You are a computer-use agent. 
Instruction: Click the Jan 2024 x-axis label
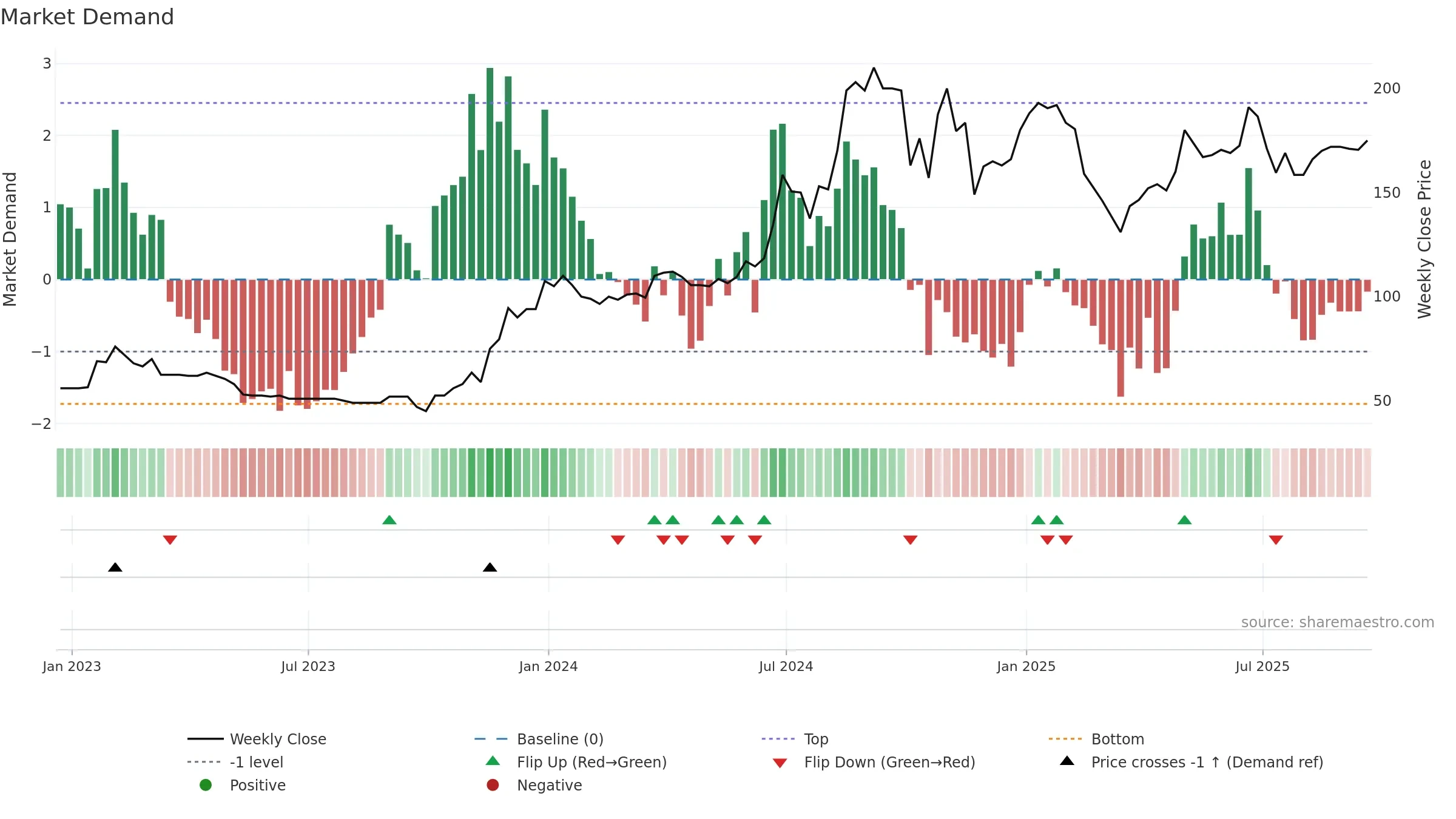click(x=548, y=667)
